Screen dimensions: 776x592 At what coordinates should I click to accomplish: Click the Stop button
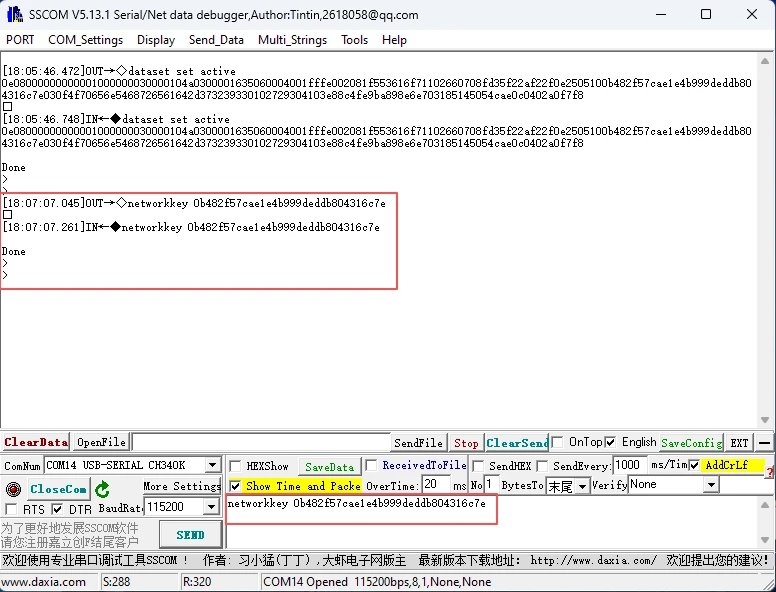466,442
